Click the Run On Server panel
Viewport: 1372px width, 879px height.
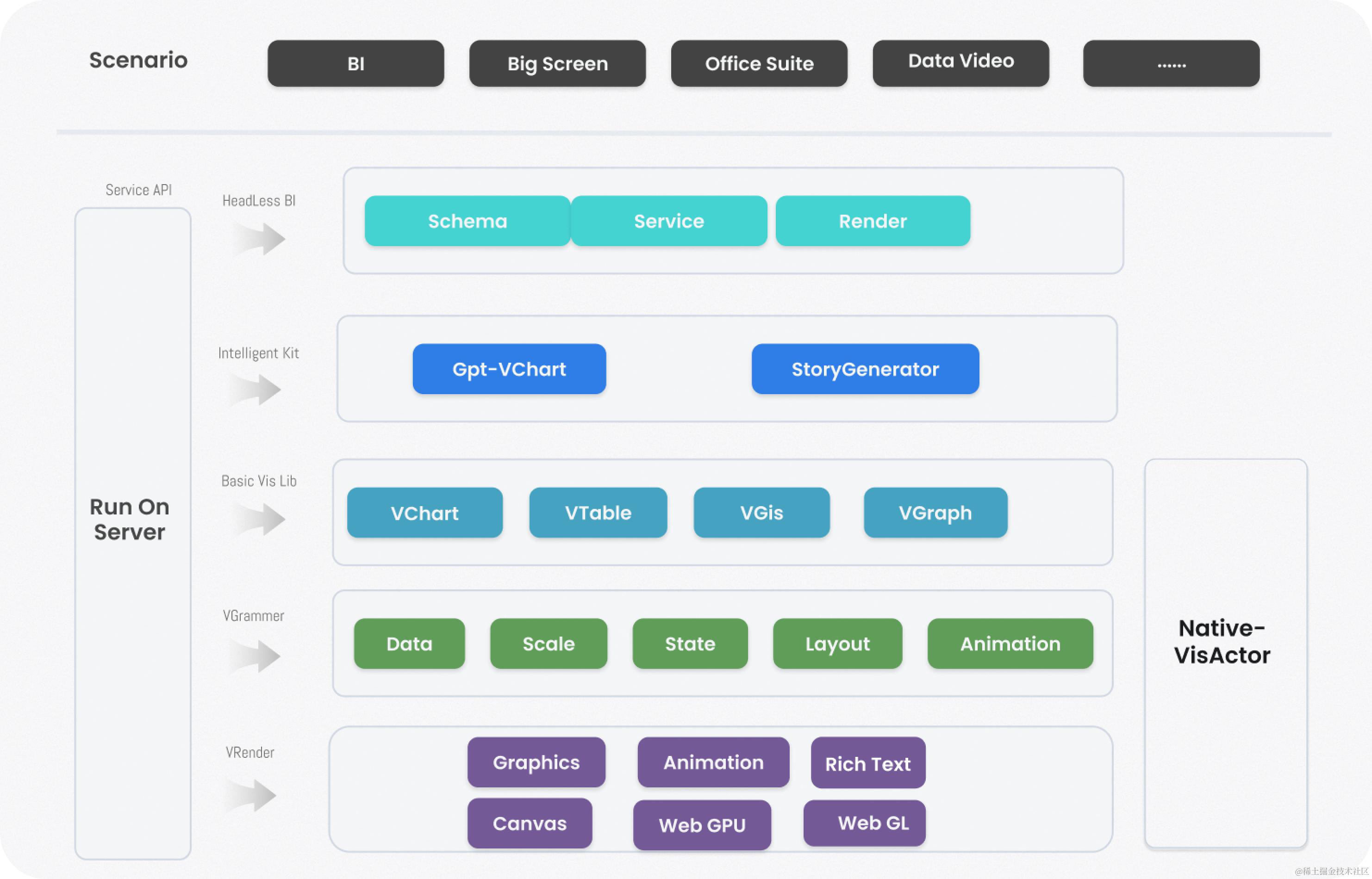point(132,534)
